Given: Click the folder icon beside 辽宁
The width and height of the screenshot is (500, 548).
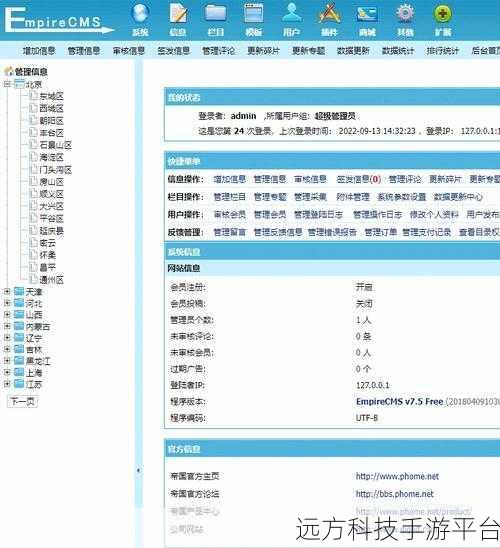Looking at the screenshot, I should pyautogui.click(x=19, y=338).
